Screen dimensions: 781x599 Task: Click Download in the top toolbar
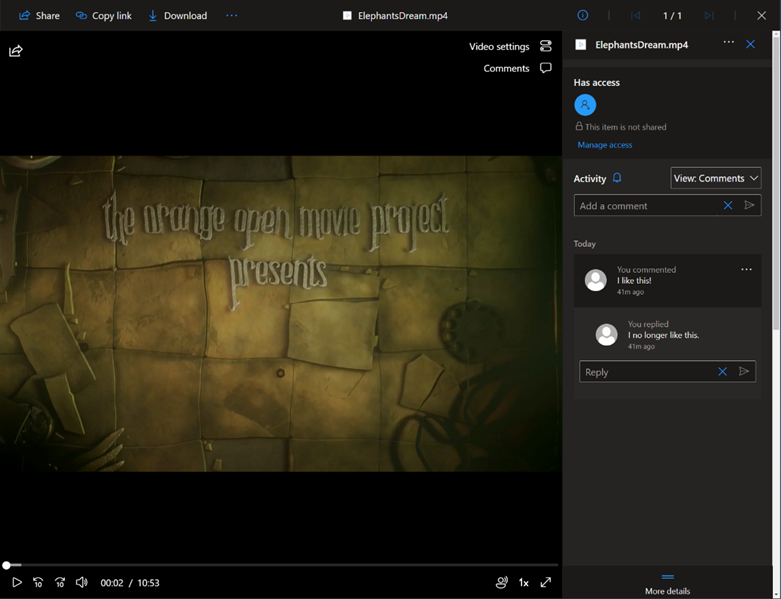click(177, 15)
